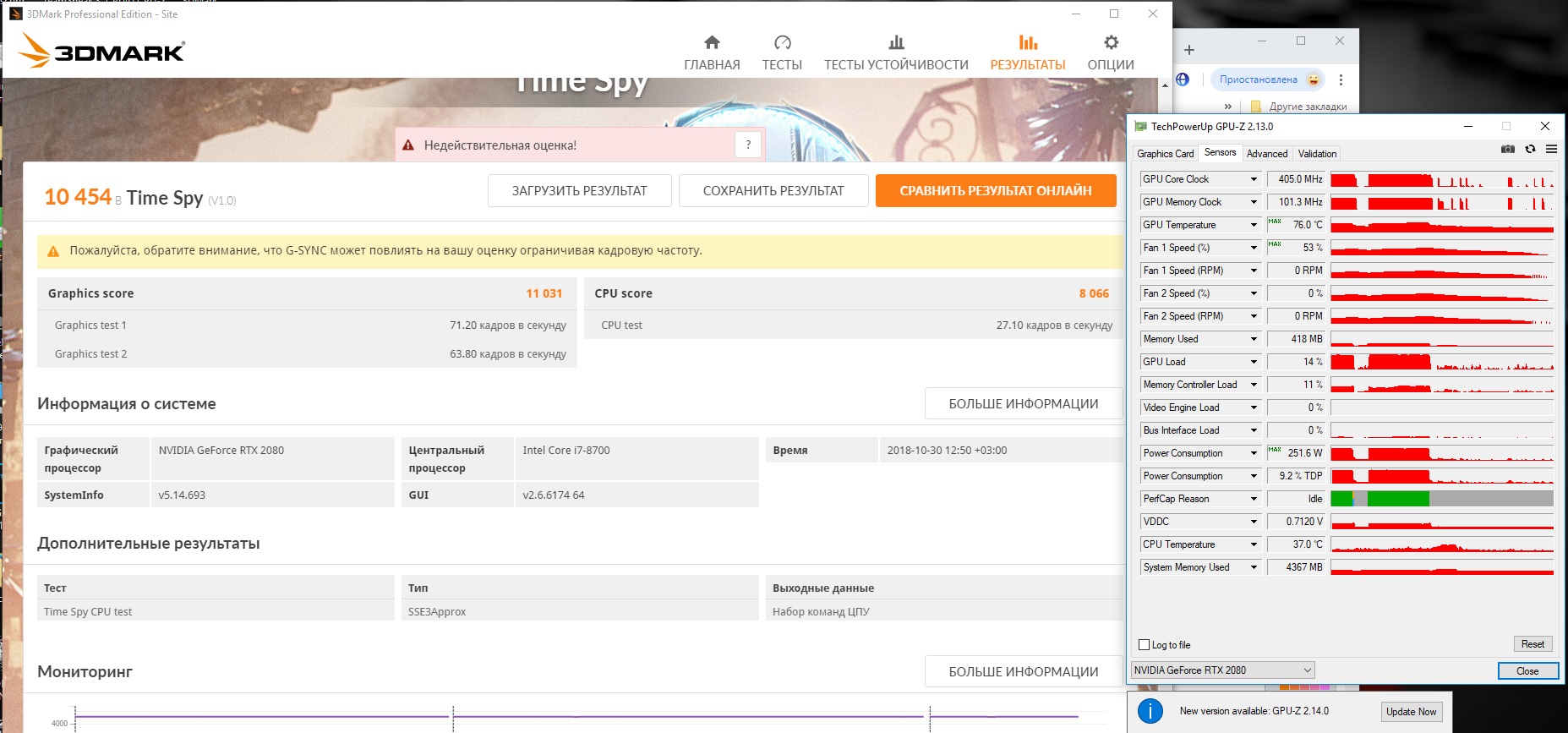Open the browser three-dot menu
The height and width of the screenshot is (733, 1568).
(1341, 79)
